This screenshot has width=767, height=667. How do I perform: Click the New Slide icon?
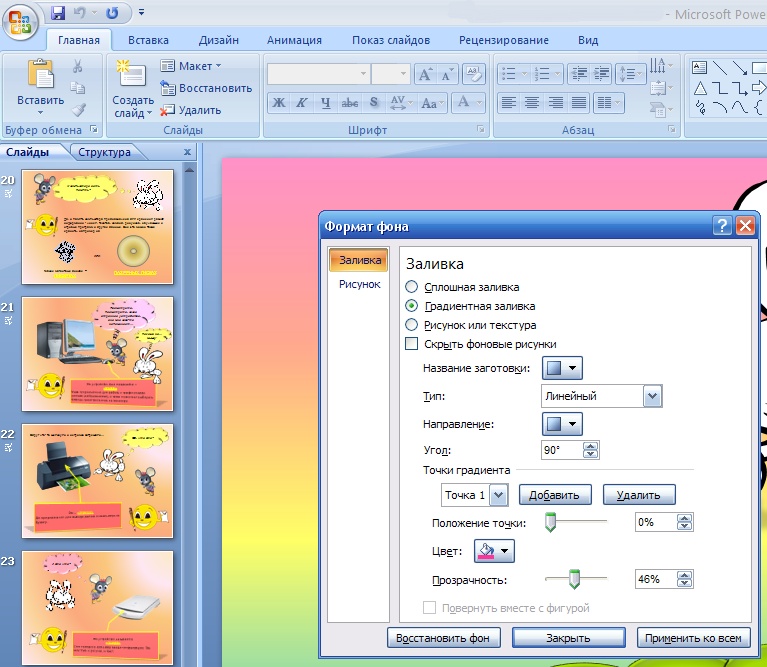131,75
